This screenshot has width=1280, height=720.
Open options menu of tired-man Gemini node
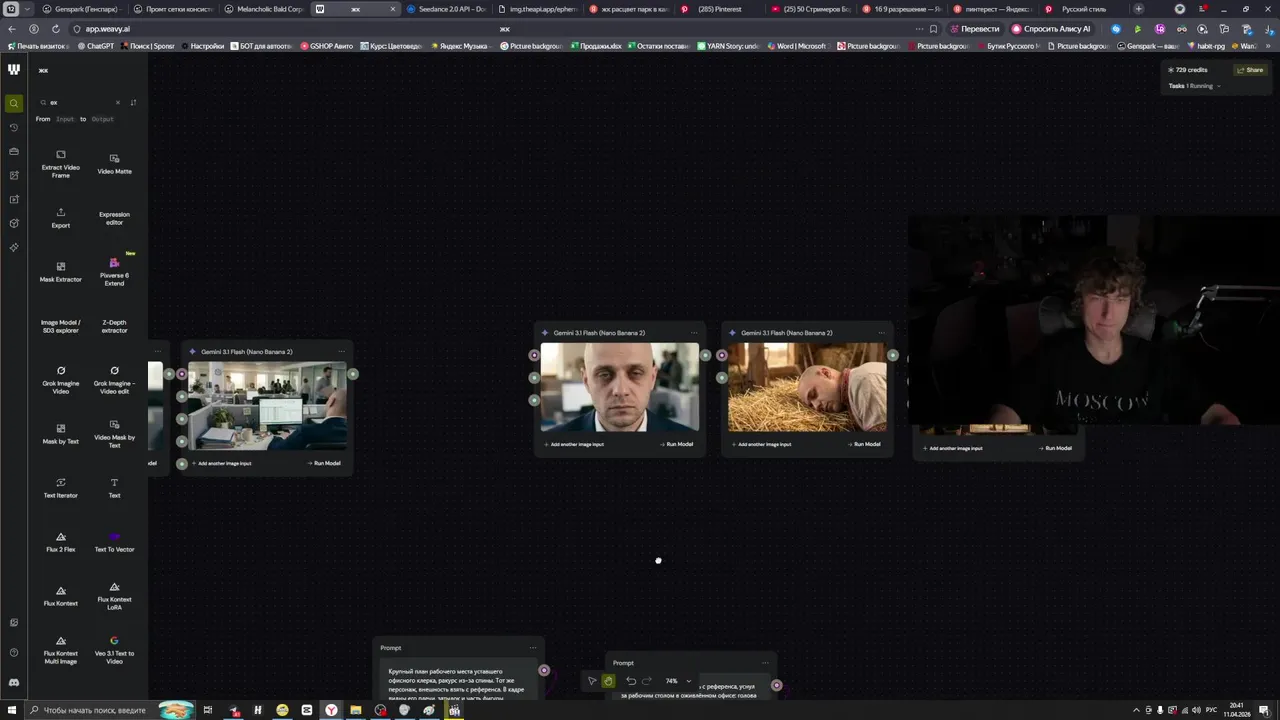tap(694, 332)
